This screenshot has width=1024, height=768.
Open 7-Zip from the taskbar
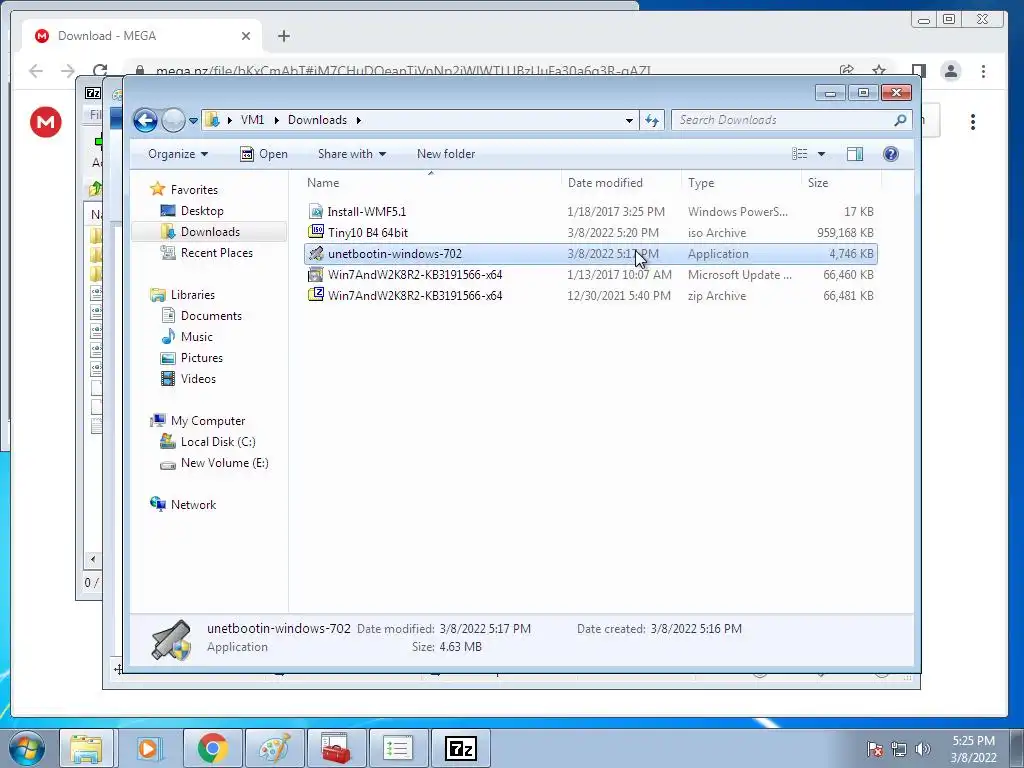click(x=460, y=748)
